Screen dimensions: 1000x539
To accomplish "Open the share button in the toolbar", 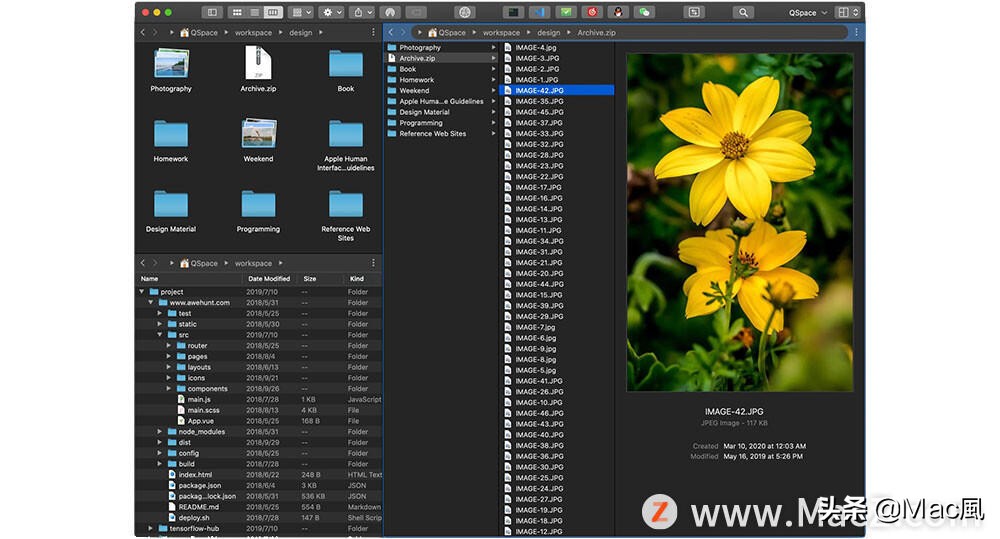I will (362, 12).
